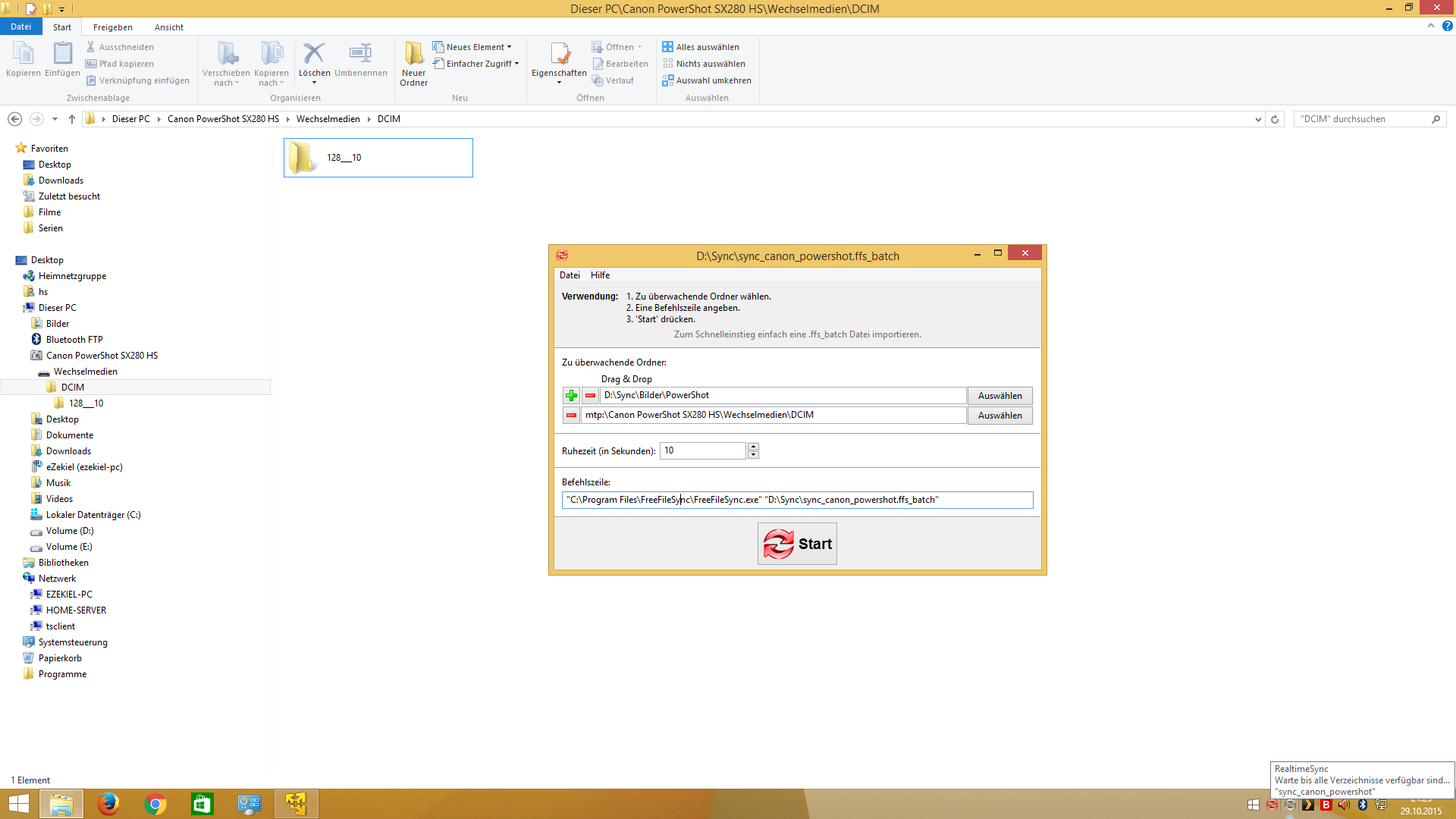Click the Ruhezeit seconds input field
The height and width of the screenshot is (819, 1456).
point(703,450)
